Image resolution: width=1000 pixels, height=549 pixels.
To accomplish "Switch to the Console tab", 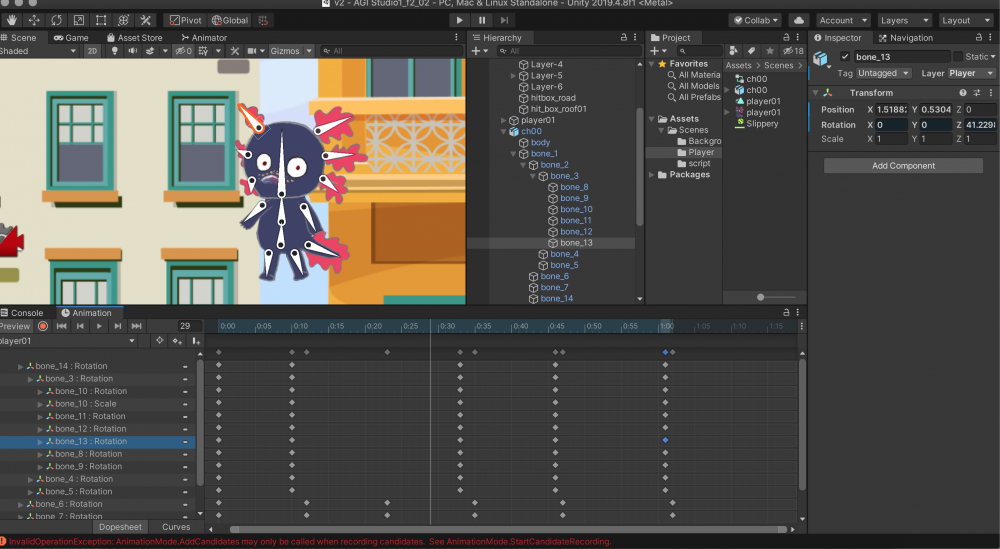I will click(22, 313).
